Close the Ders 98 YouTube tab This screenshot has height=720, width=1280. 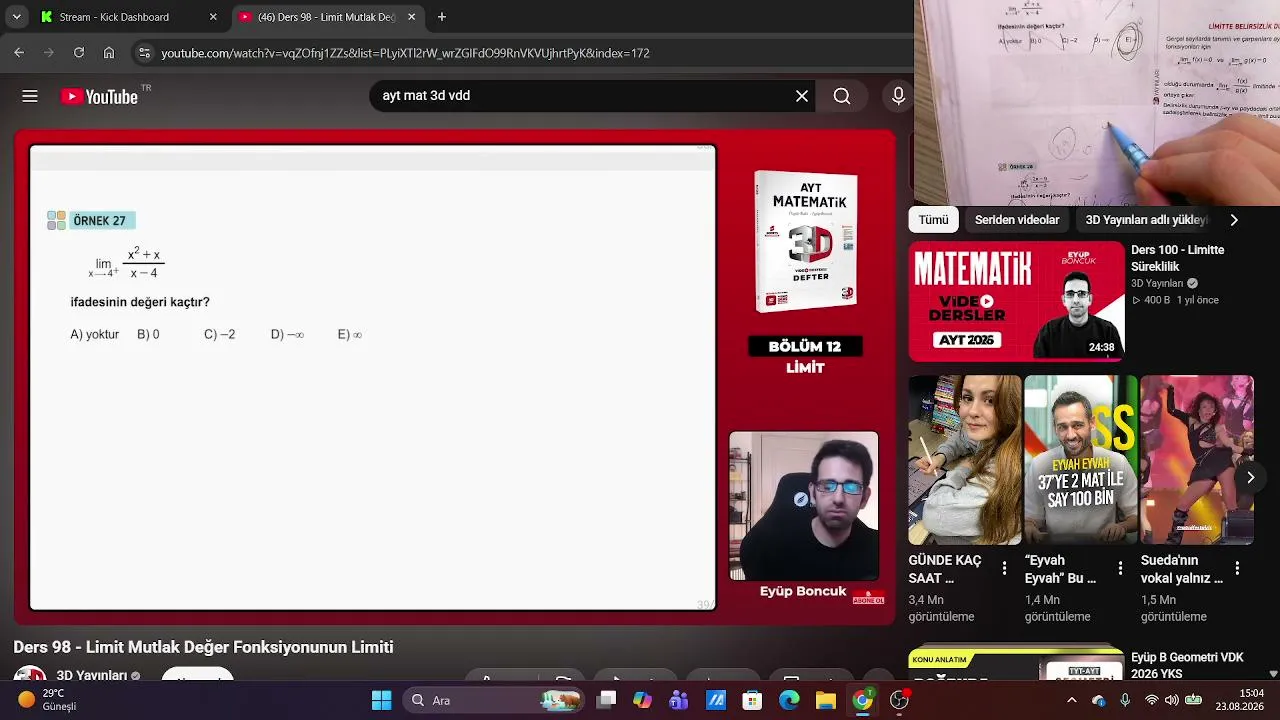click(x=411, y=17)
